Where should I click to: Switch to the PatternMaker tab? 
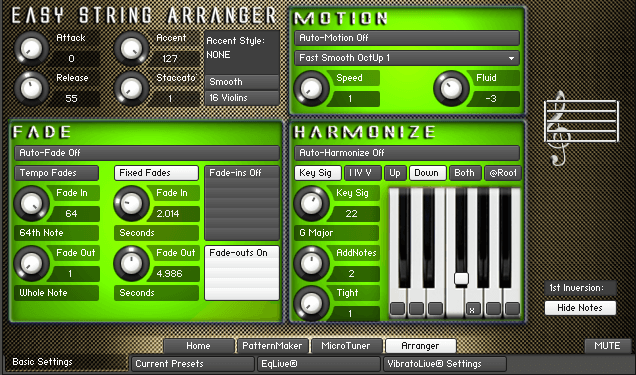point(272,346)
